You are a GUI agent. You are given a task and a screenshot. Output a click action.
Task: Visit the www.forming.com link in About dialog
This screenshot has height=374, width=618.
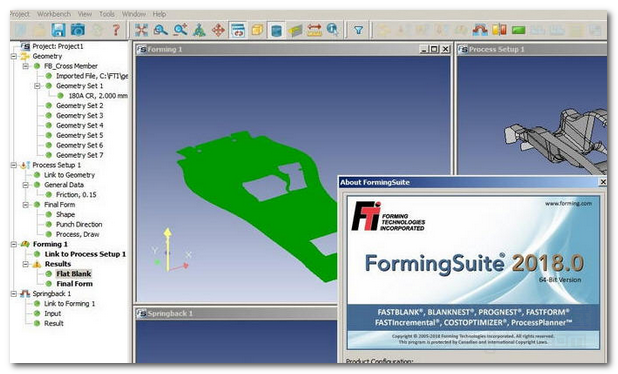click(x=568, y=203)
